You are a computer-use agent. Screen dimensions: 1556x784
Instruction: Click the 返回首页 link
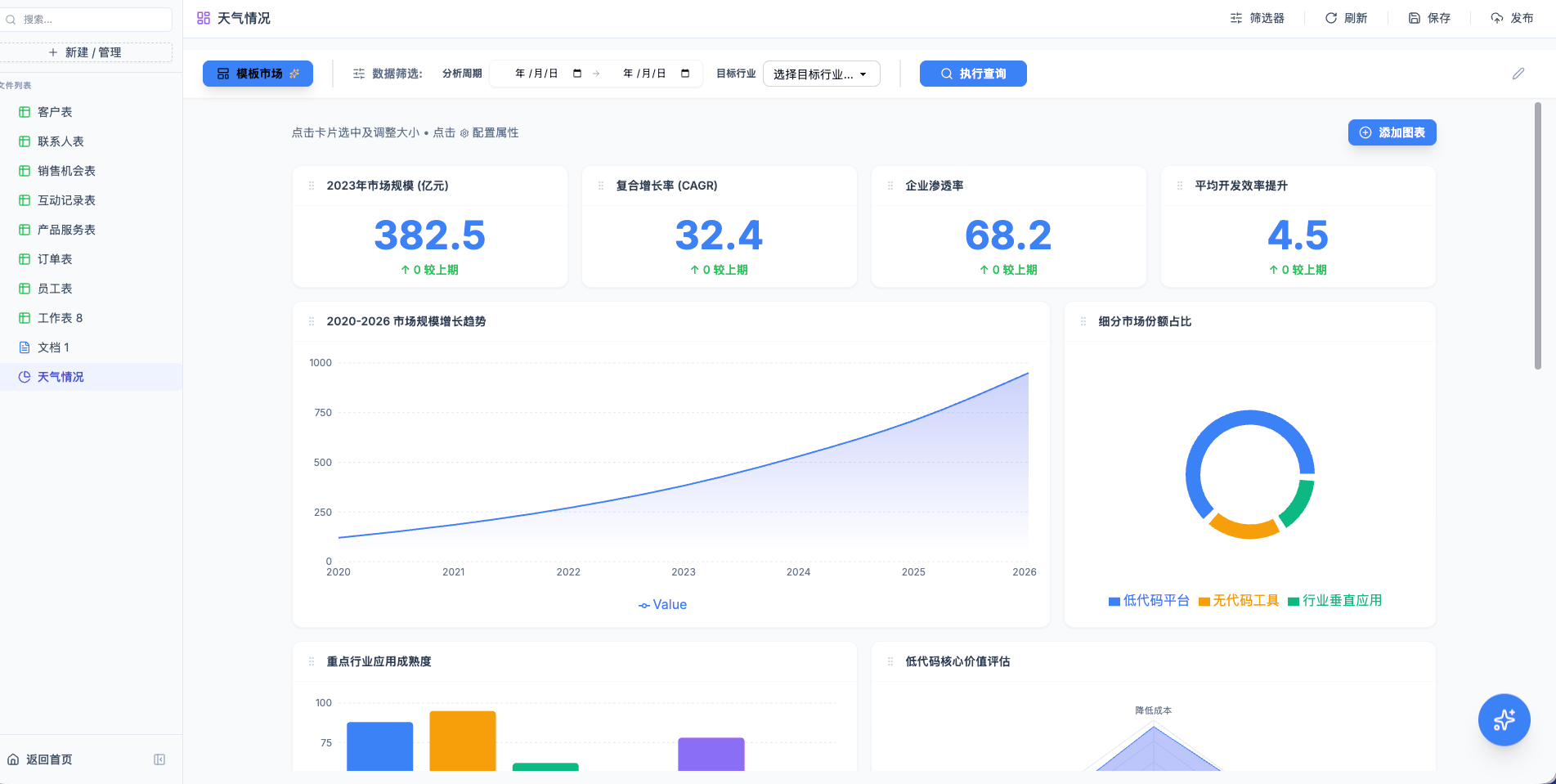click(40, 759)
